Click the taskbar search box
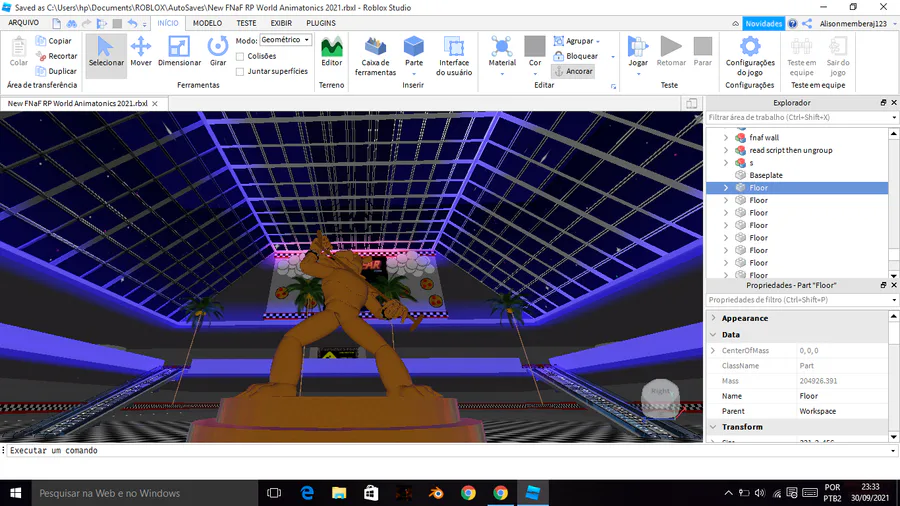 click(x=145, y=493)
